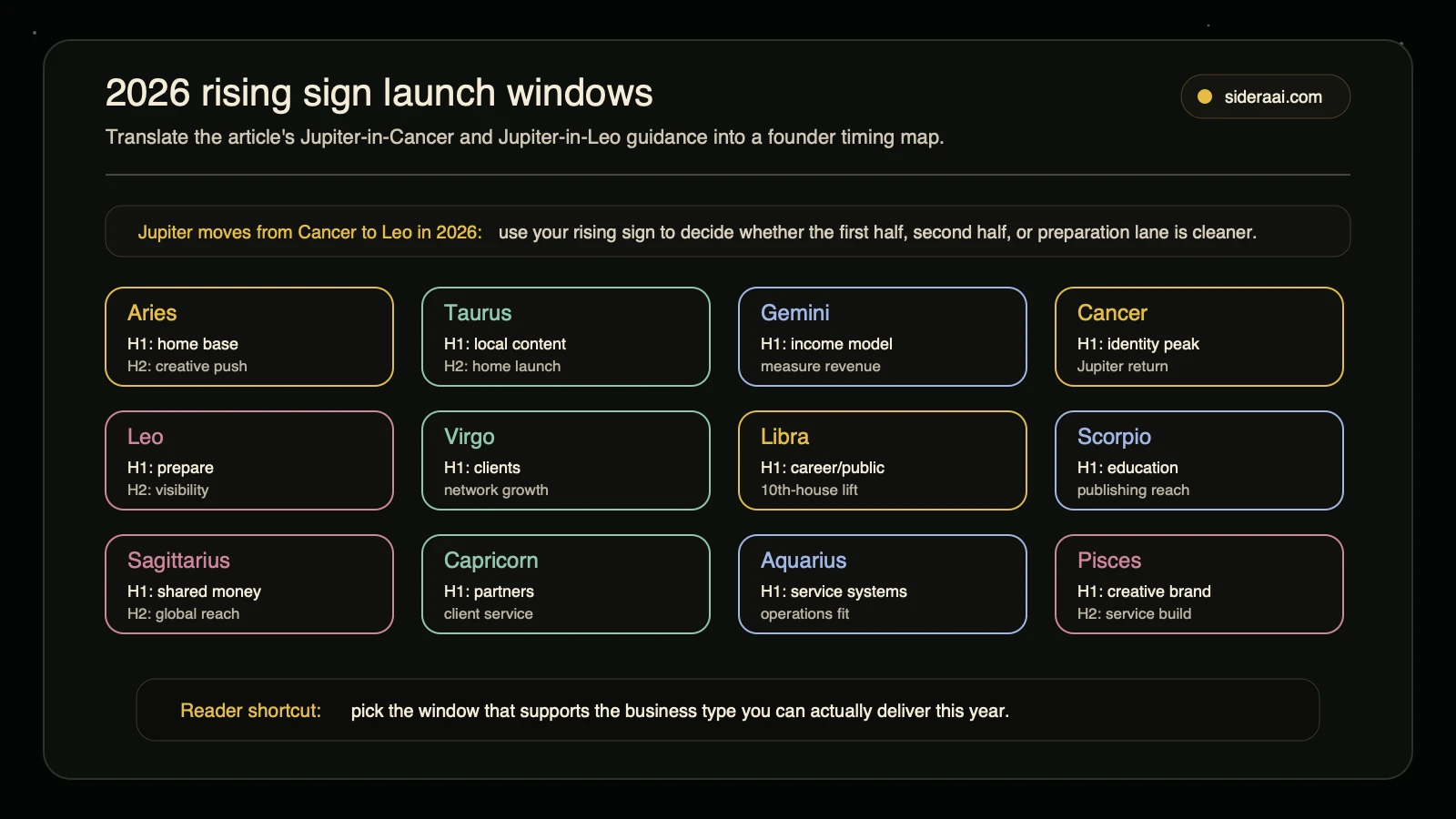Image resolution: width=1456 pixels, height=819 pixels.
Task: Select the Sagittarius card heading
Action: 178,561
